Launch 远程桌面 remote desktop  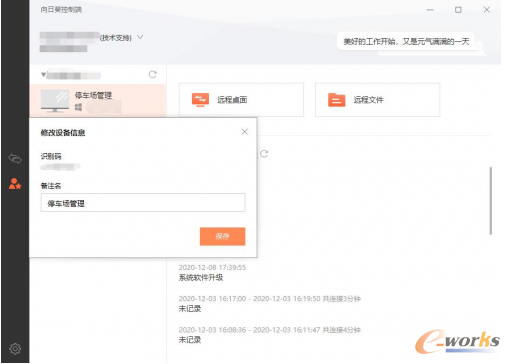point(241,100)
